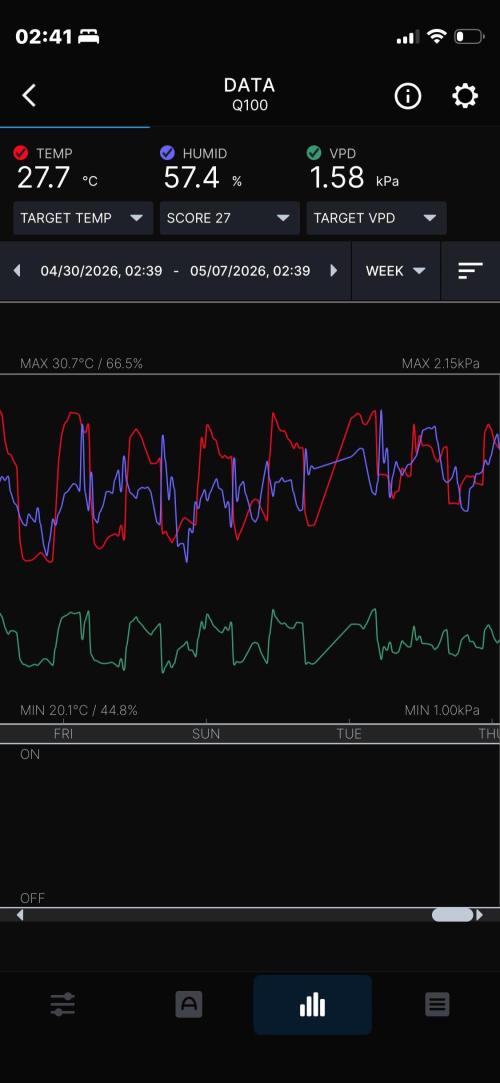The image size is (500, 1083).
Task: Go back with the left chevron icon
Action: click(29, 96)
